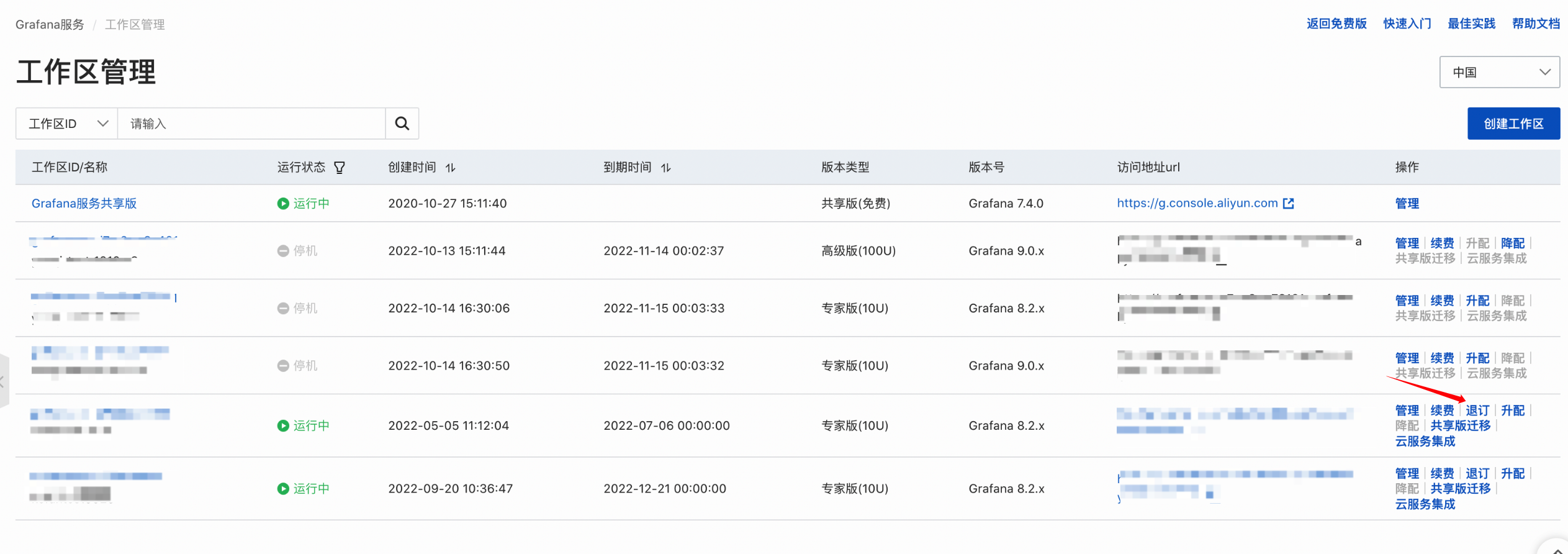Viewport: 1568px width, 554px height.
Task: Focus the 请输入 search input field
Action: click(251, 124)
